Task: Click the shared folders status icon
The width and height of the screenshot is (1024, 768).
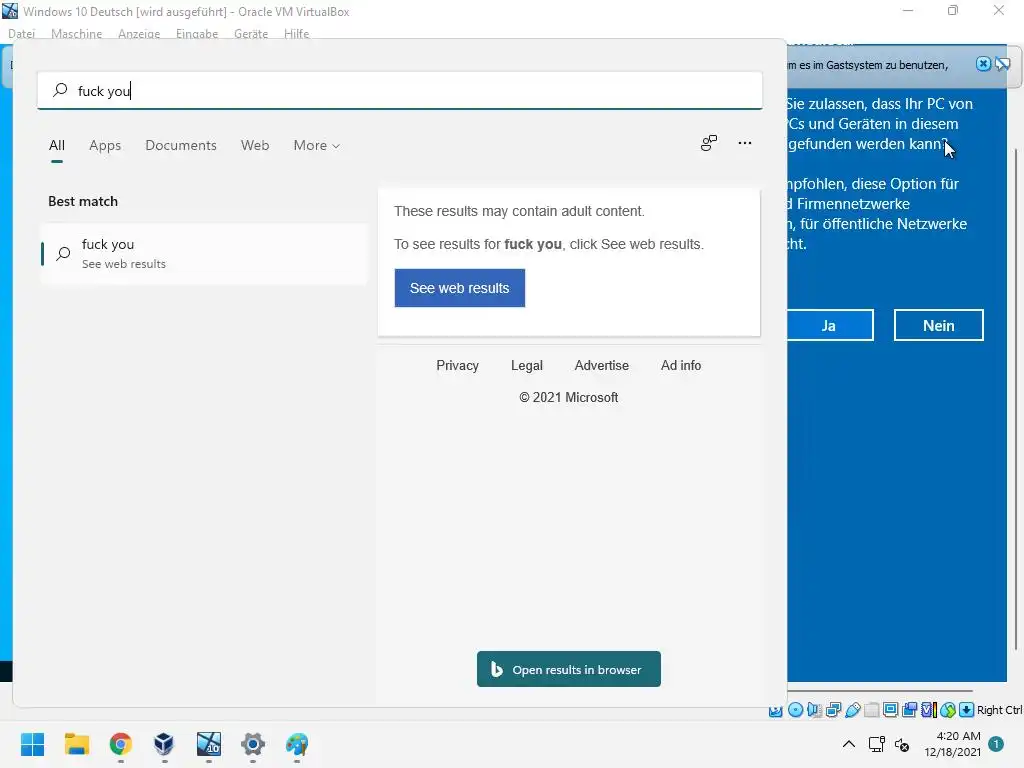Action: click(871, 710)
